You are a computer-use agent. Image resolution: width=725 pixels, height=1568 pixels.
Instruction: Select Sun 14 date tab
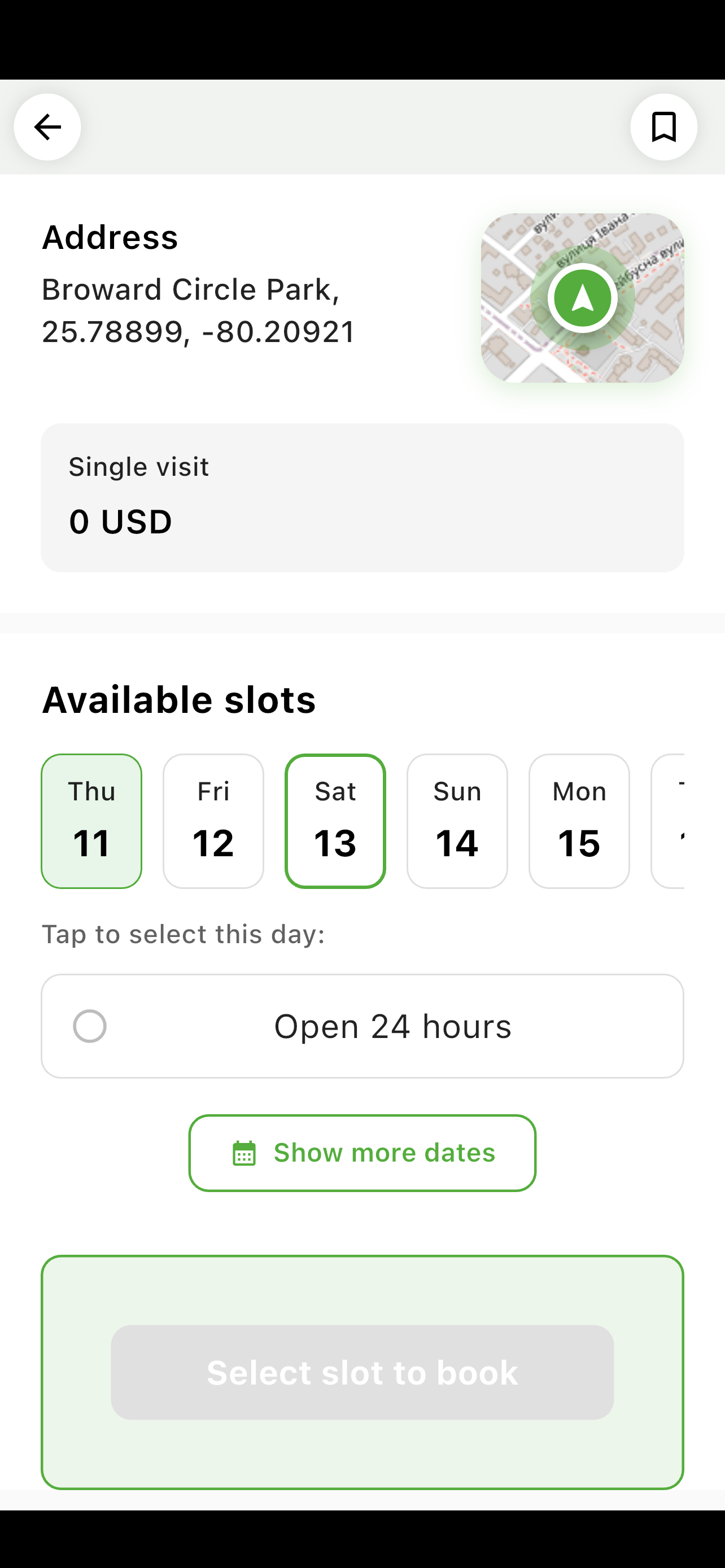pos(457,821)
